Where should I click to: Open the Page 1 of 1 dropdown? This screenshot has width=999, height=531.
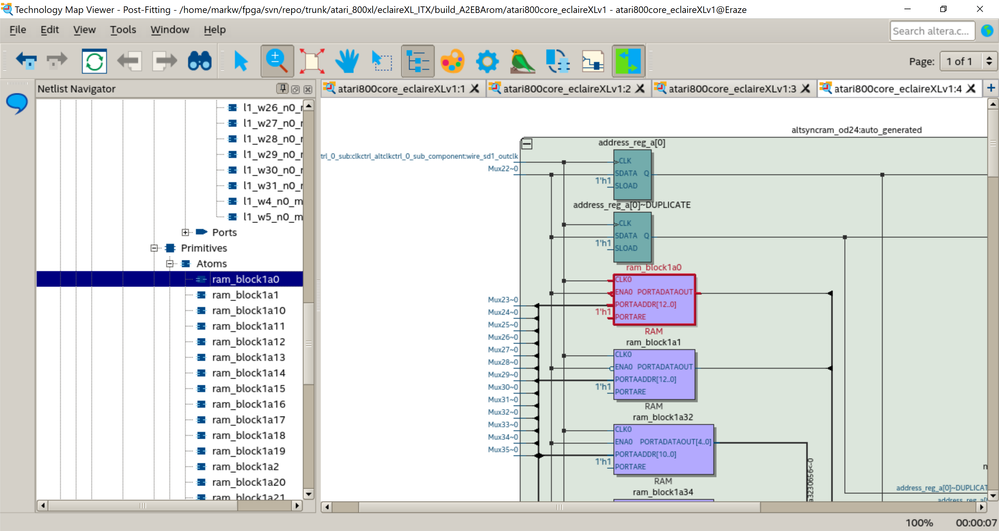coord(967,62)
